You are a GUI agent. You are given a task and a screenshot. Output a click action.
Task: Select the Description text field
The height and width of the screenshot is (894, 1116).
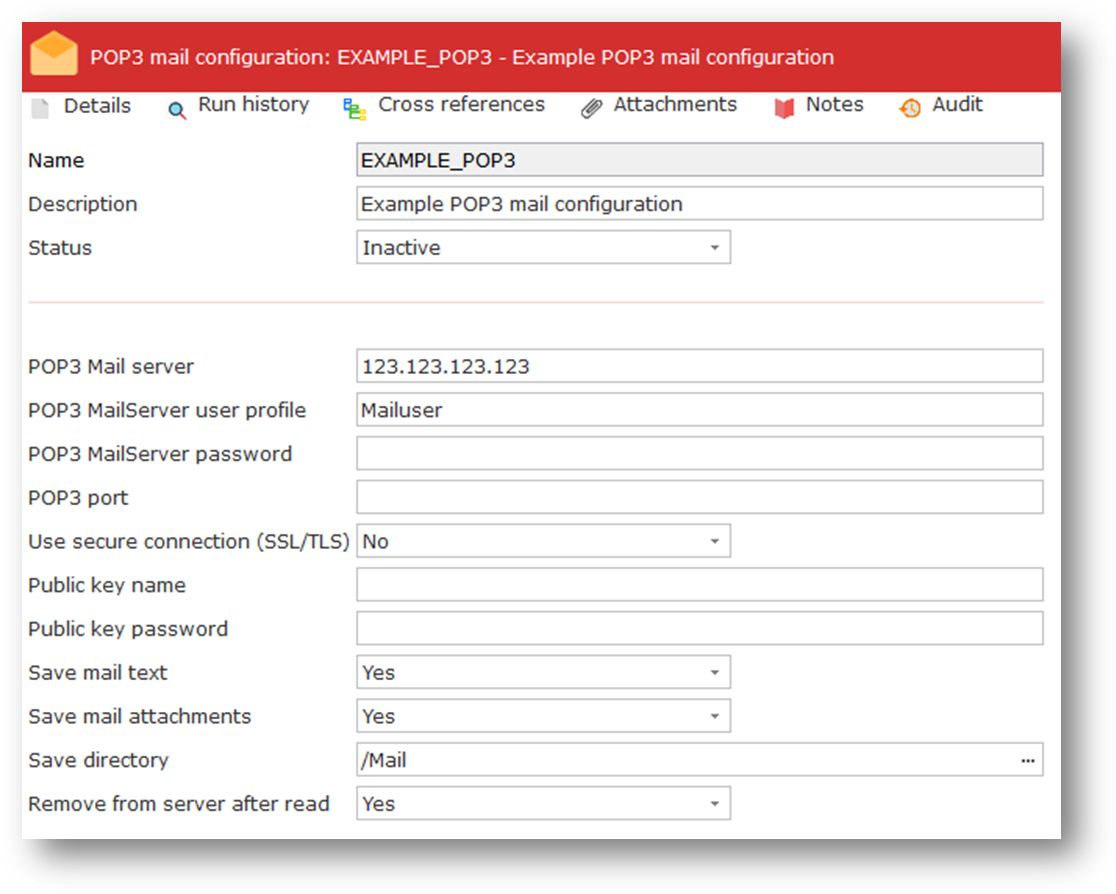699,204
